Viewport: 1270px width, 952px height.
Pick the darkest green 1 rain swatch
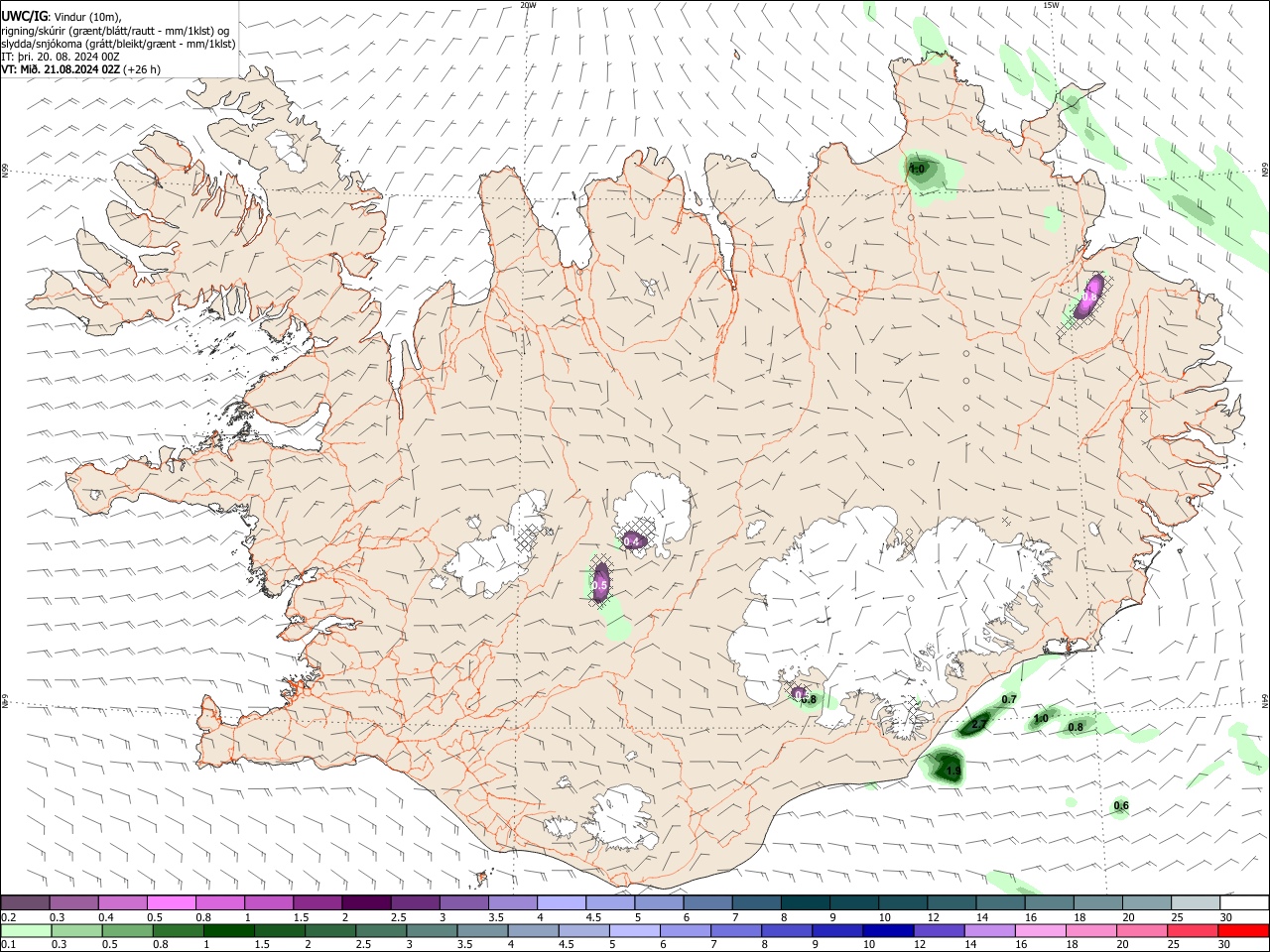point(228,930)
